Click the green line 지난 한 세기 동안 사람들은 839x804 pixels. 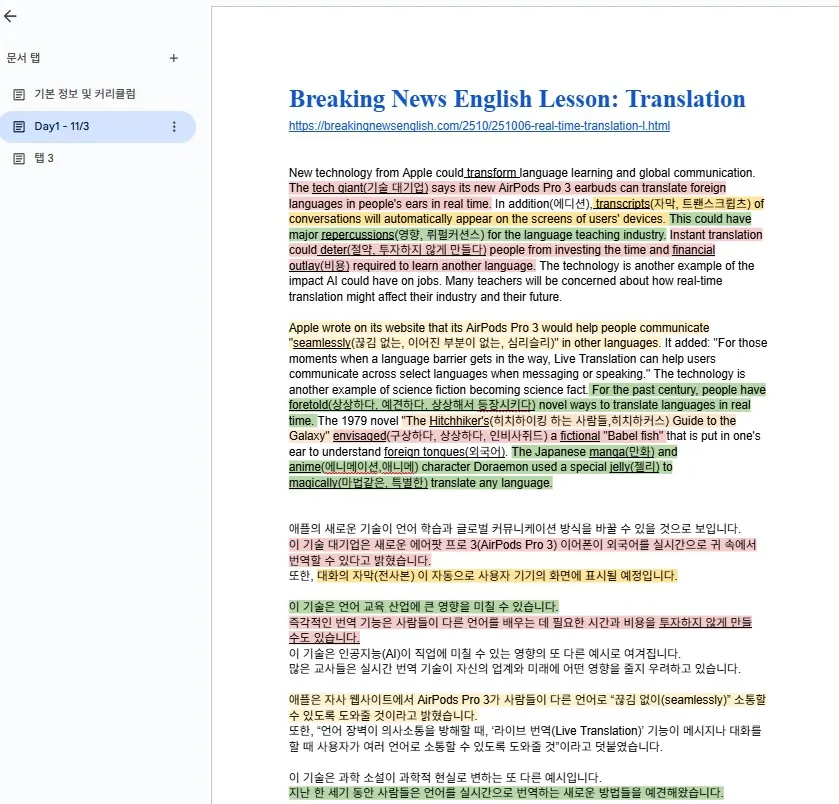tap(506, 793)
